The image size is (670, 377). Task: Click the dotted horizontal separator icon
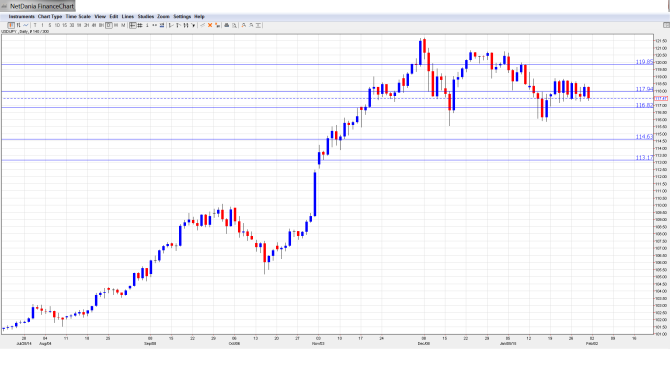154,26
